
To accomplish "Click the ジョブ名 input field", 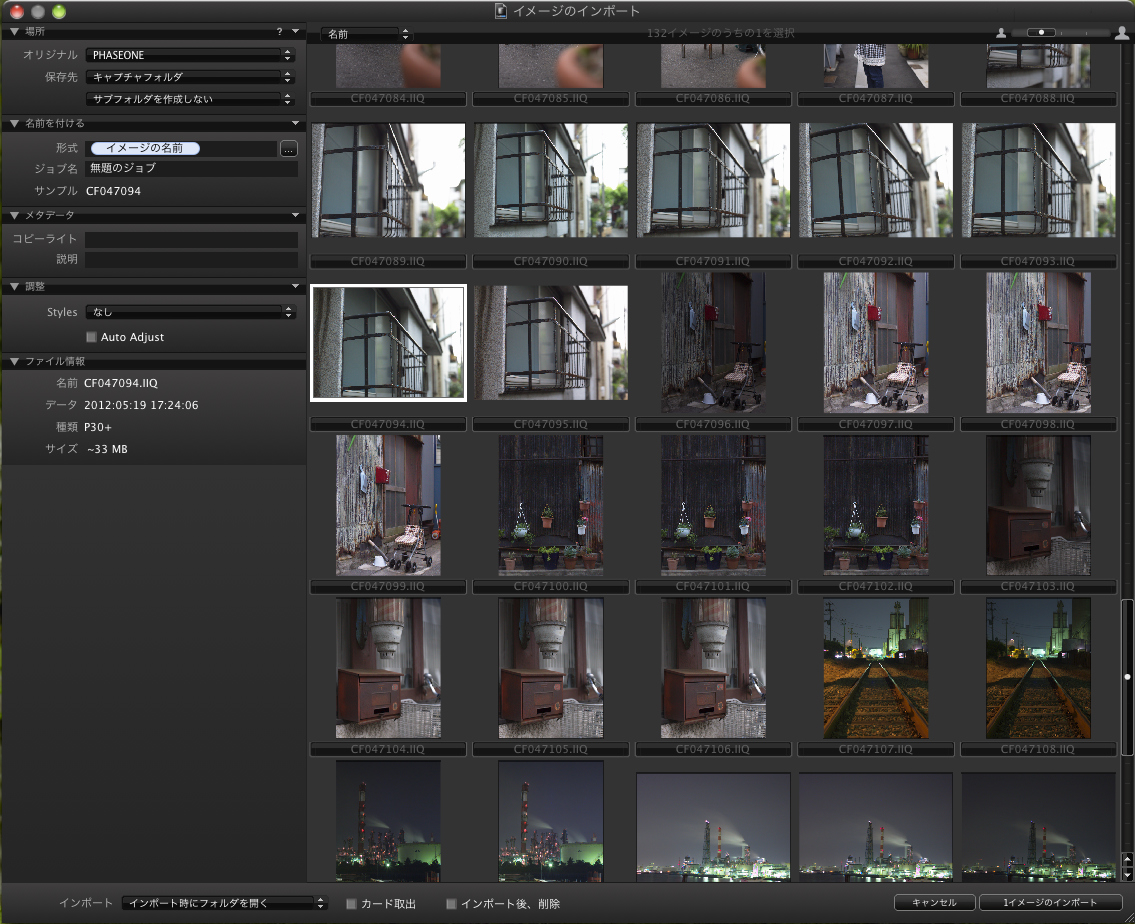I will pyautogui.click(x=191, y=168).
